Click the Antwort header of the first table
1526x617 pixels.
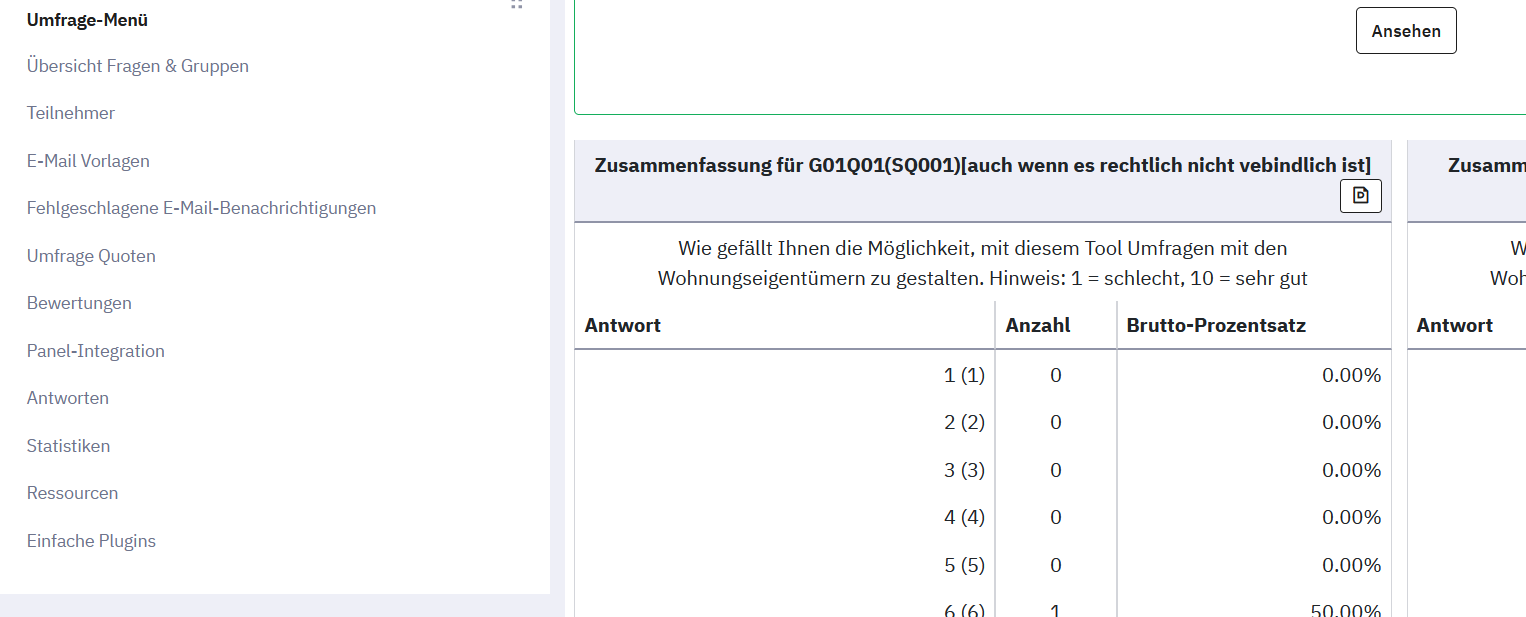tap(622, 325)
